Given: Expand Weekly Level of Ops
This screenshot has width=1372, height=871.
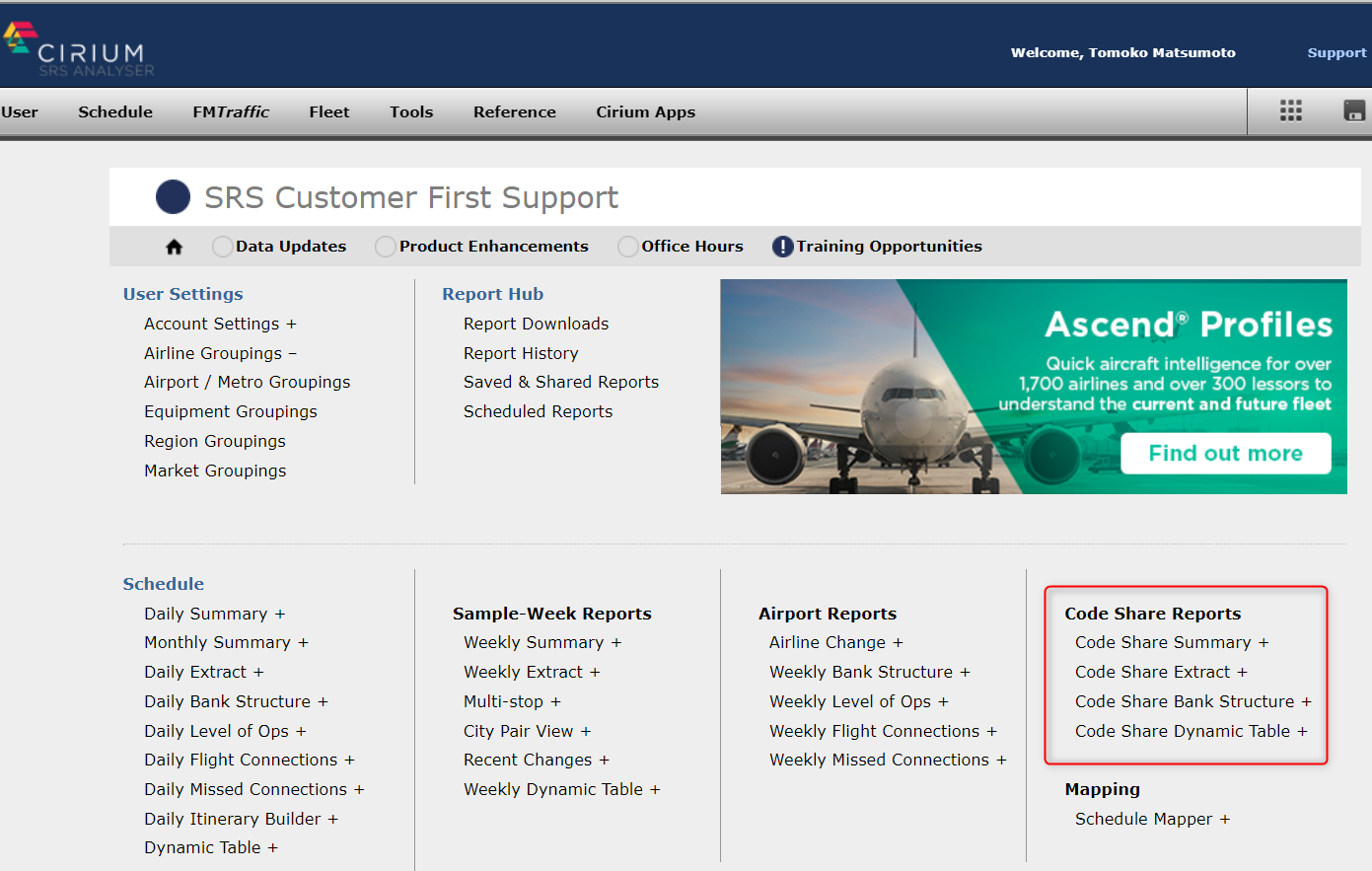Looking at the screenshot, I should coord(859,701).
